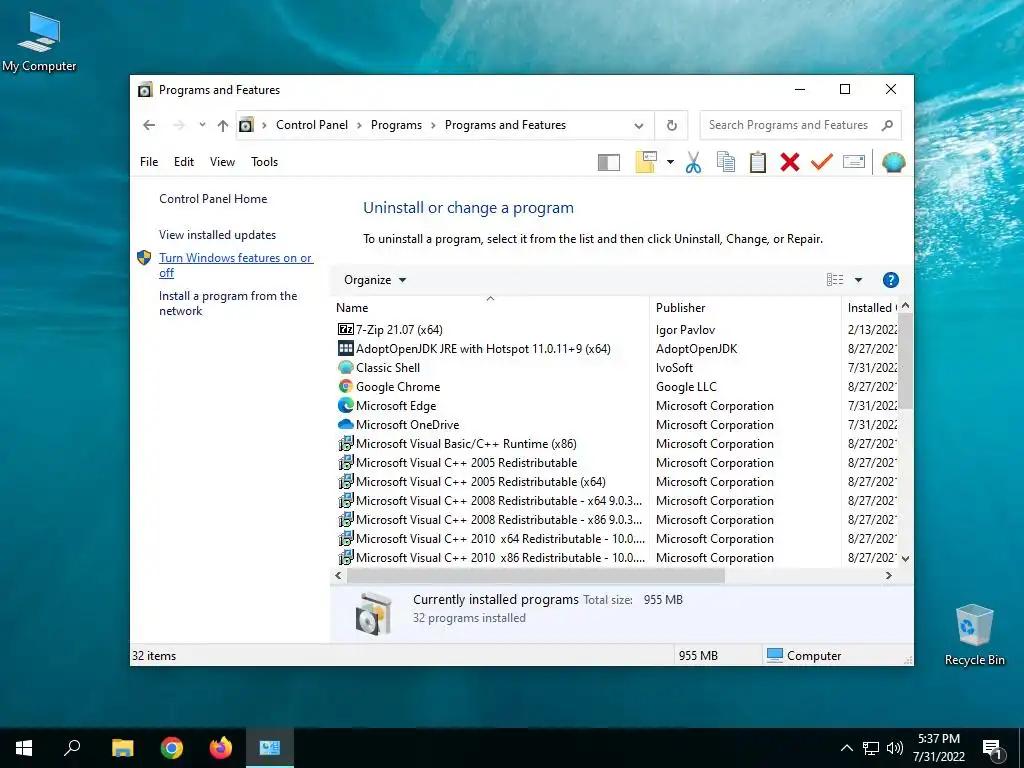Sort by the Publisher column header
The width and height of the screenshot is (1024, 768).
tap(745, 308)
